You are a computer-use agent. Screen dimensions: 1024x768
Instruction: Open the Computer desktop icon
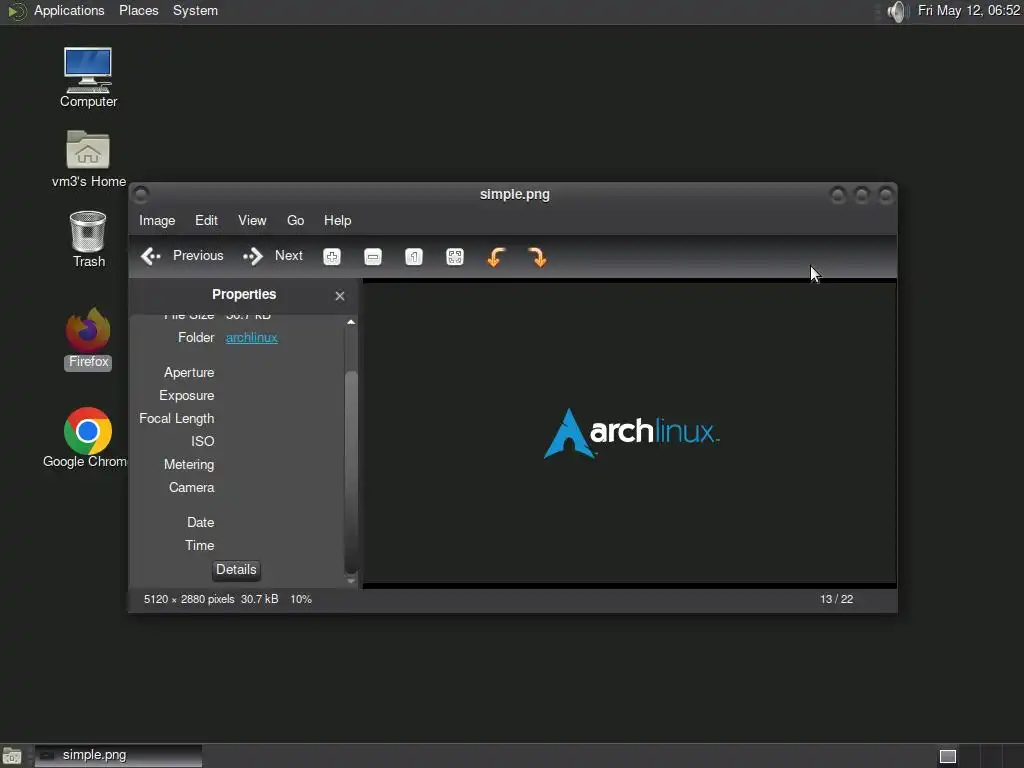tap(88, 77)
